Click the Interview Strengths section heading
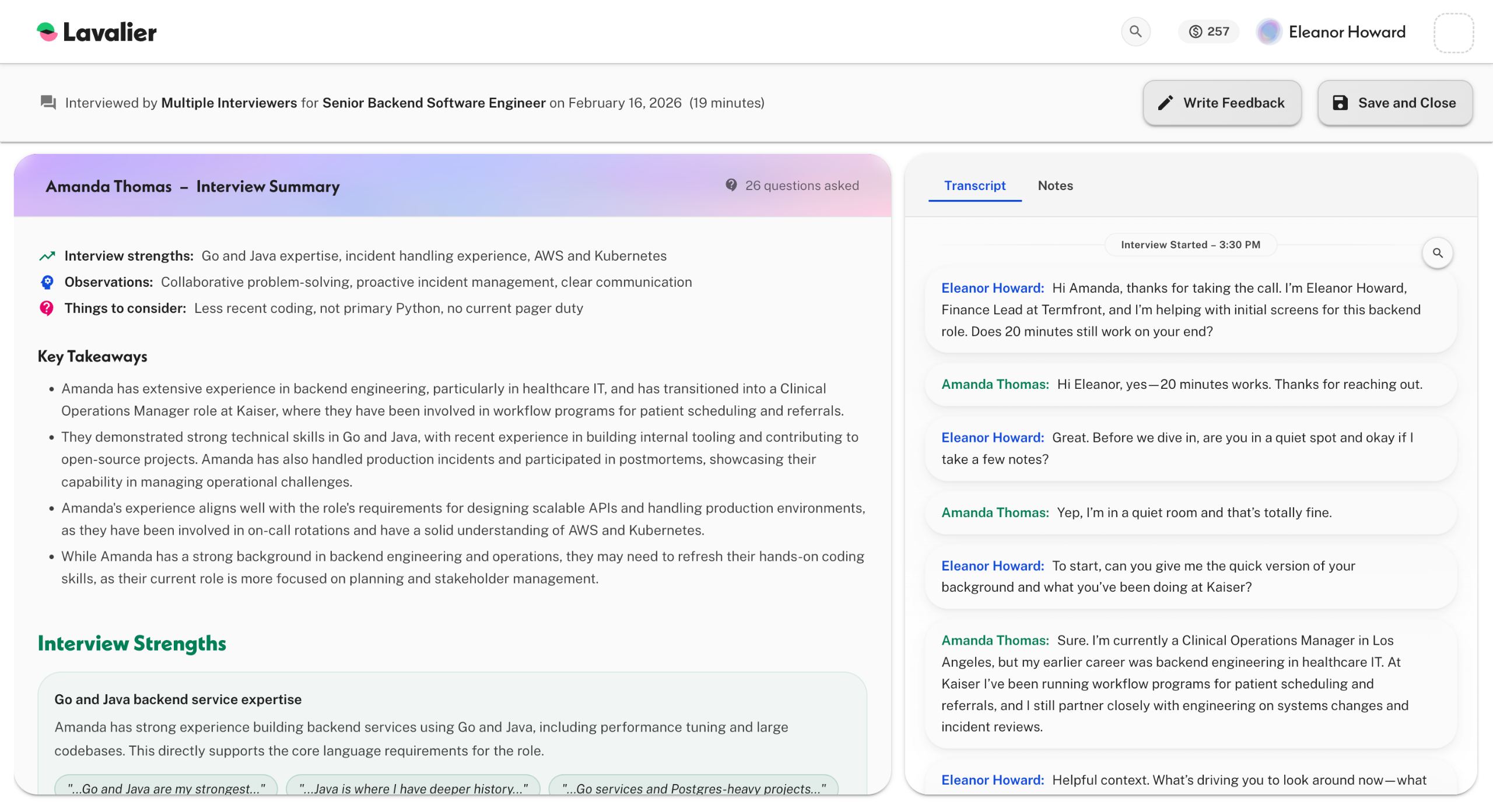Screen dimensions: 1493x812 click(x=132, y=644)
